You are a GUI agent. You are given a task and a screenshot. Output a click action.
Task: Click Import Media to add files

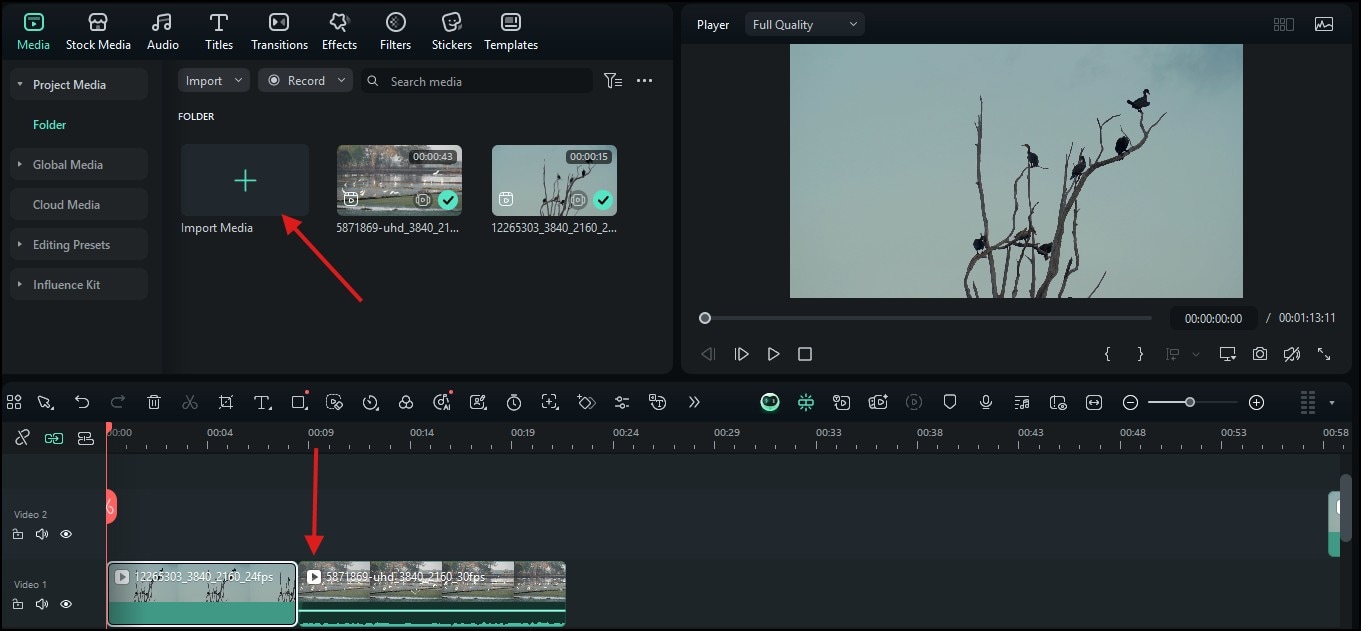[x=244, y=181]
